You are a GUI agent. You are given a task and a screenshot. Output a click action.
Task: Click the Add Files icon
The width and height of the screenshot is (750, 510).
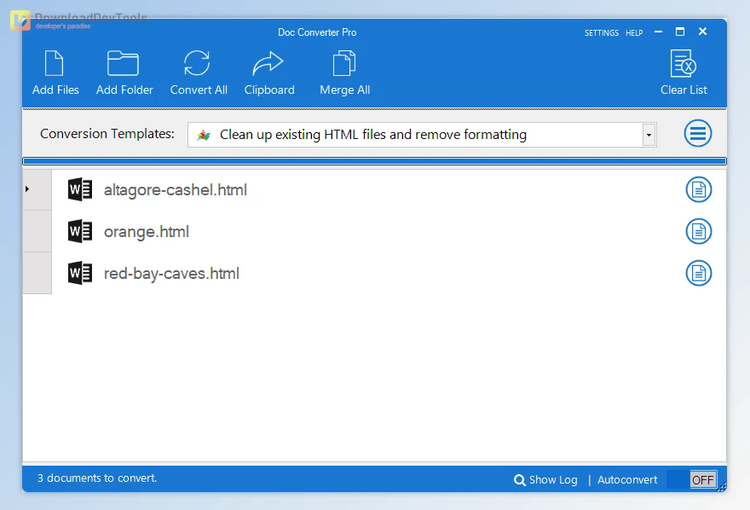pos(55,64)
